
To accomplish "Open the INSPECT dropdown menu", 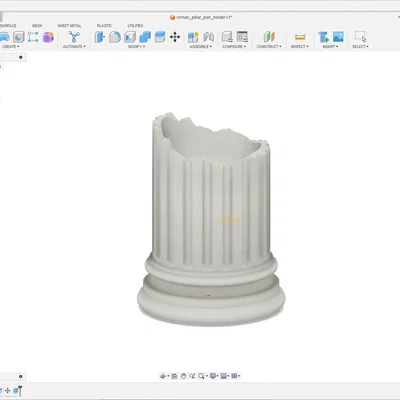I will pos(300,47).
